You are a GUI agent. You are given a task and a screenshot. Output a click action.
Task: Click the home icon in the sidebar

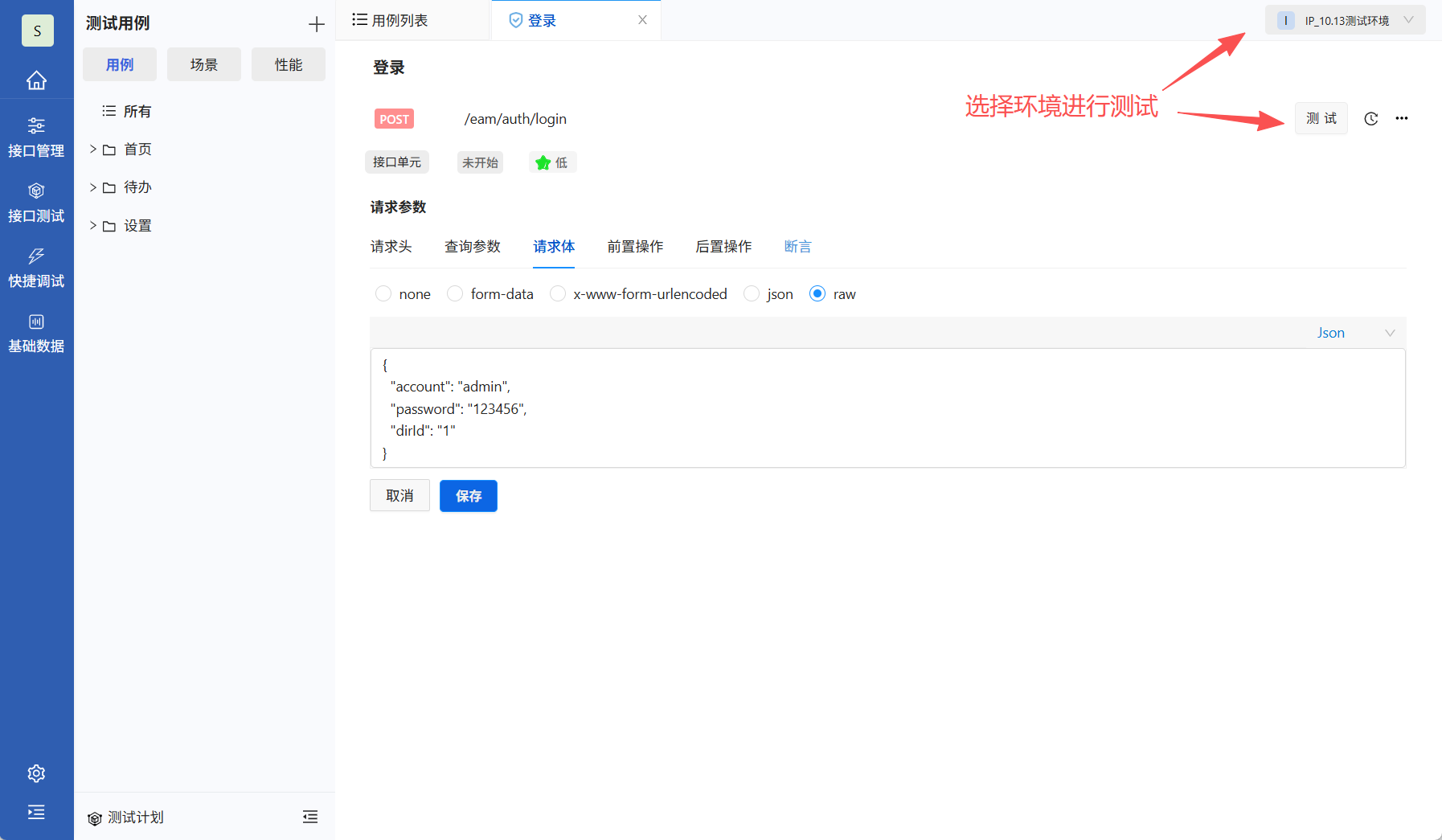(36, 80)
